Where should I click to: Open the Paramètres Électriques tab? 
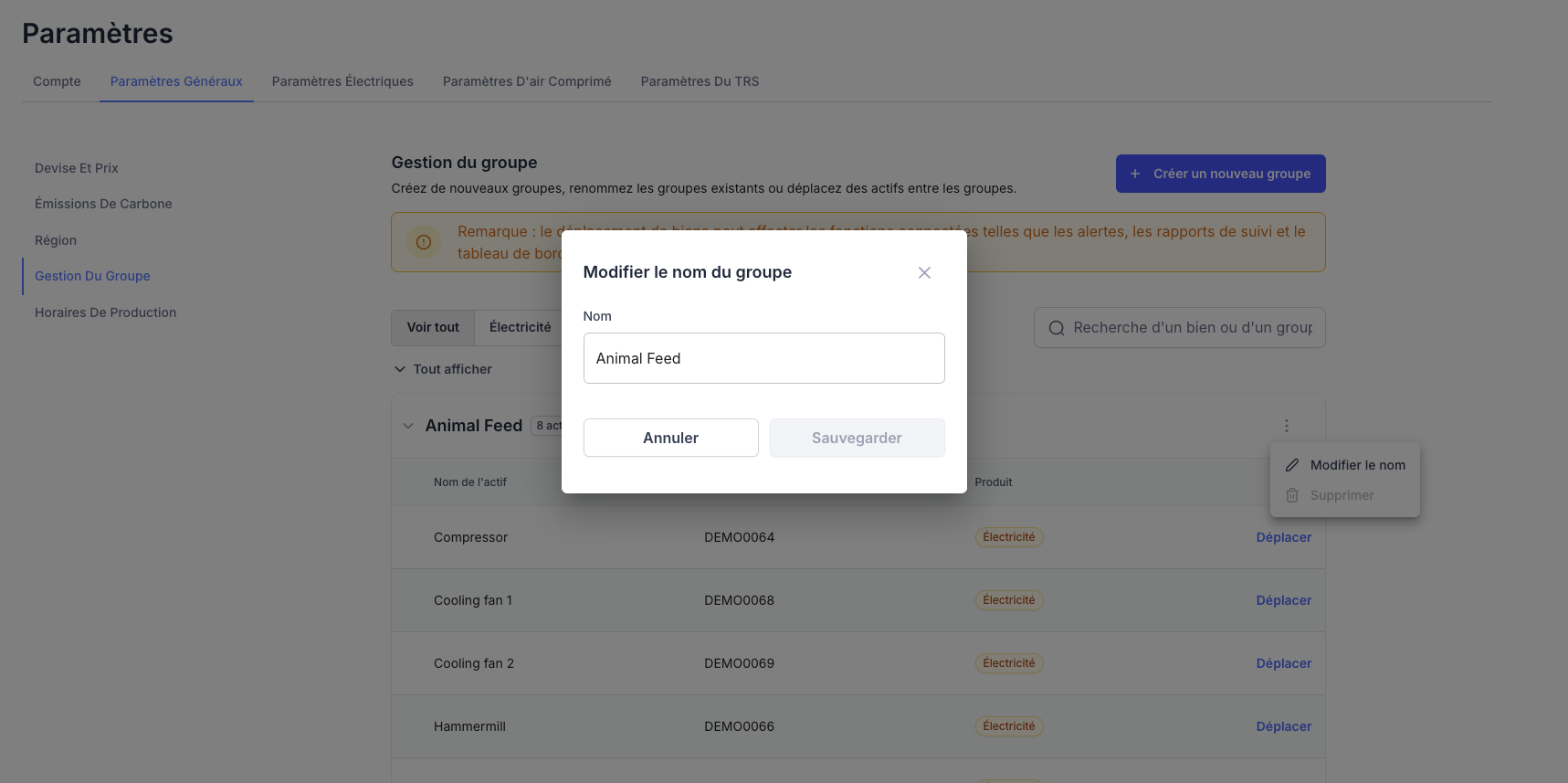coord(342,81)
